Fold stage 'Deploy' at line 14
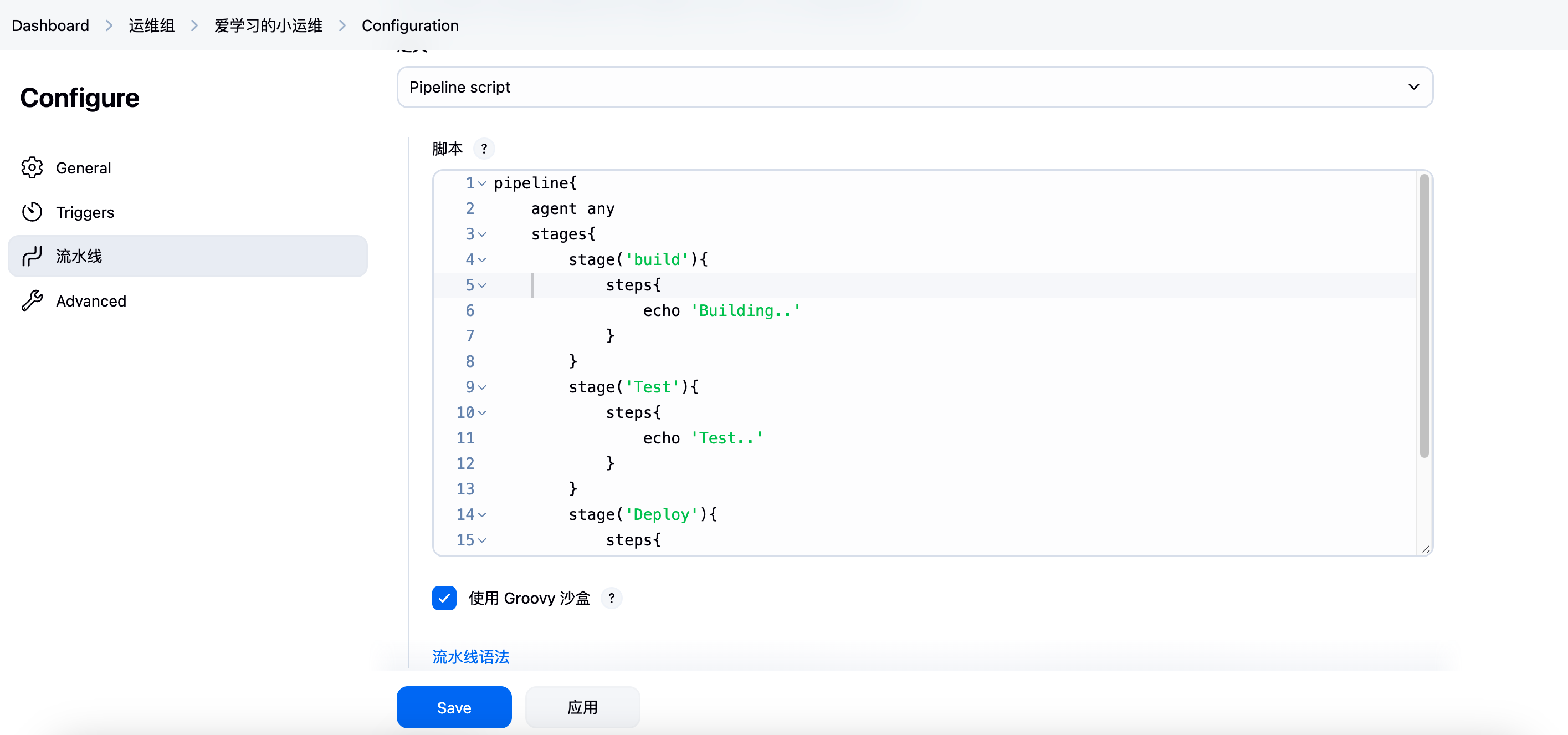 482,514
